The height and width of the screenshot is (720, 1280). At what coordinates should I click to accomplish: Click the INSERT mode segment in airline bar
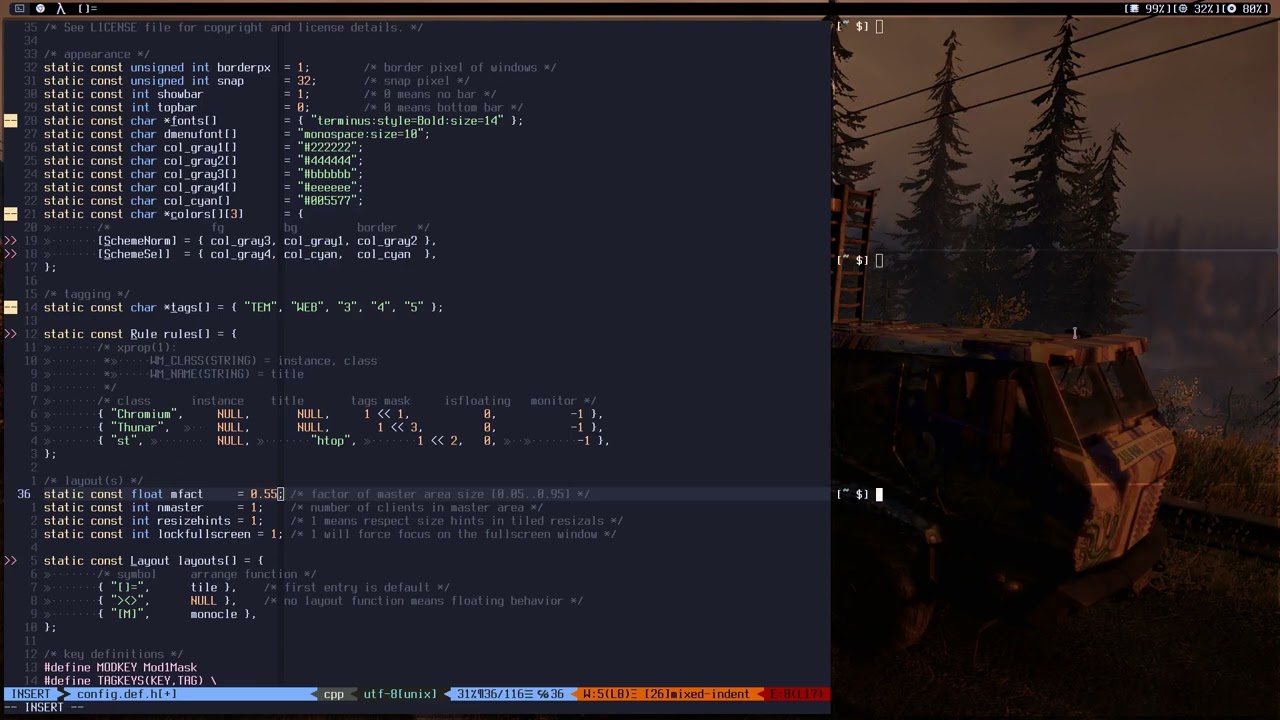coord(30,694)
